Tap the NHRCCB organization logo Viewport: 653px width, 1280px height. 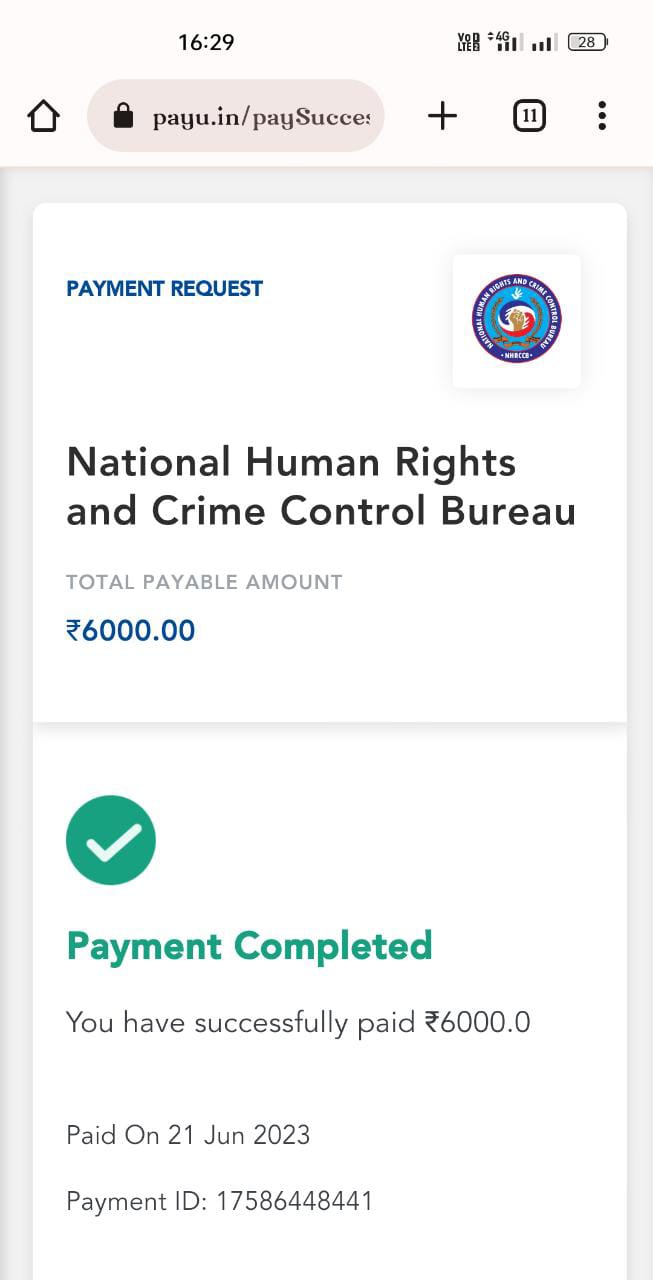516,320
